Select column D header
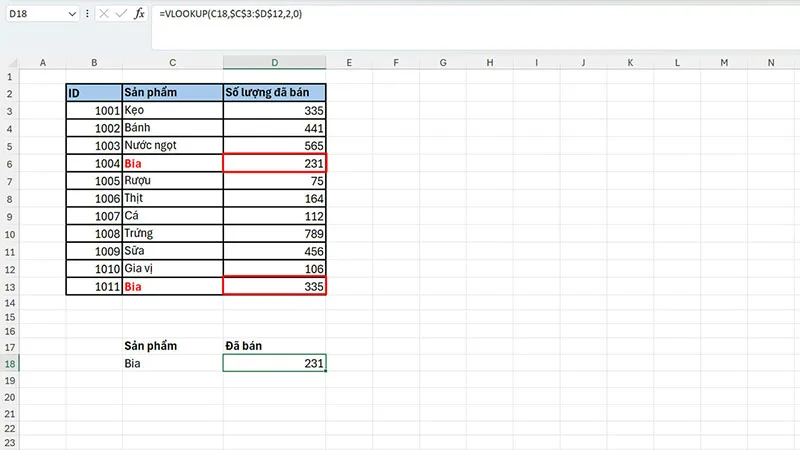Image resolution: width=800 pixels, height=450 pixels. (274, 63)
